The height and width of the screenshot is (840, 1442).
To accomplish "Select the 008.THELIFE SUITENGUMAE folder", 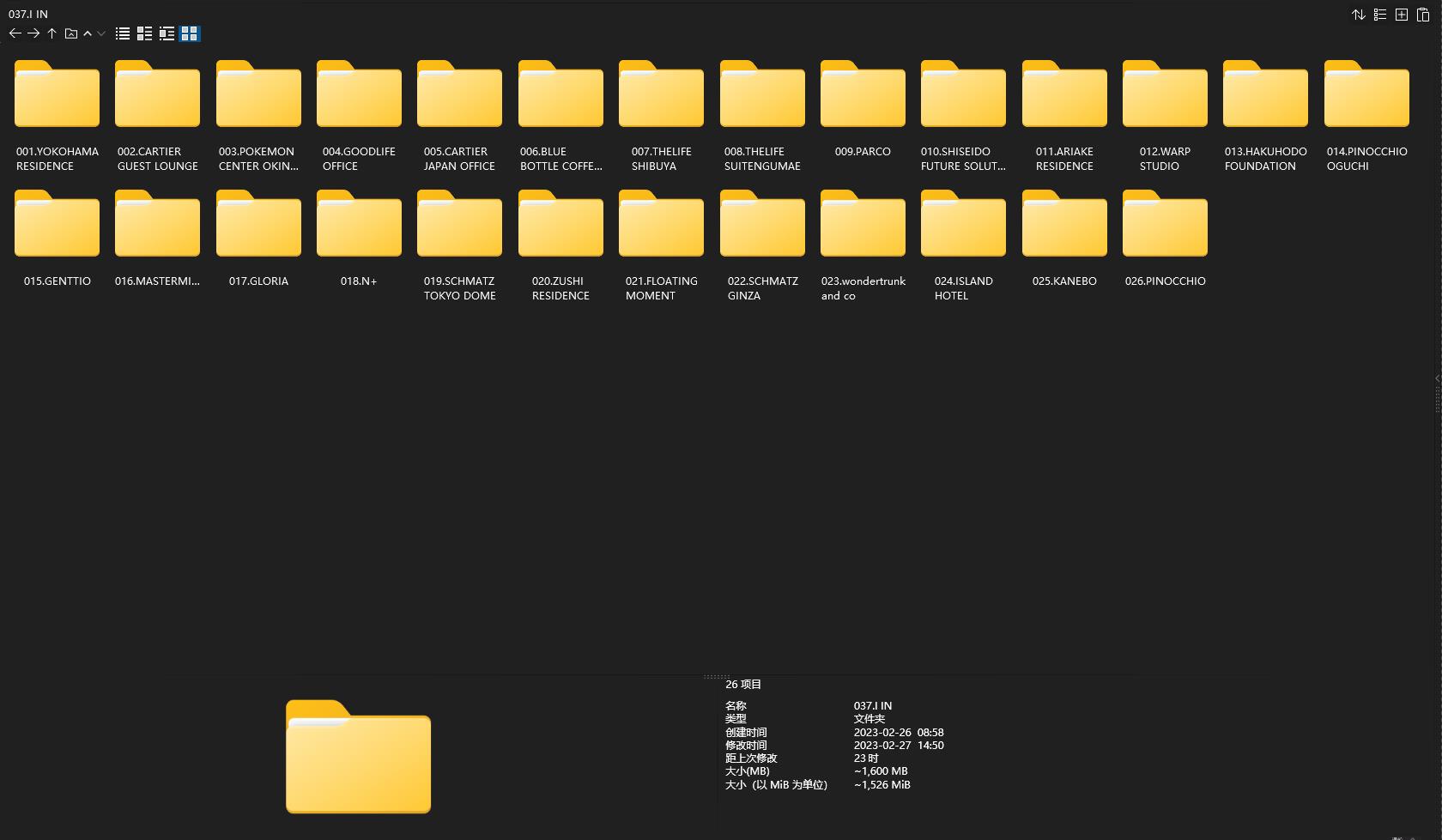I will pos(762,116).
